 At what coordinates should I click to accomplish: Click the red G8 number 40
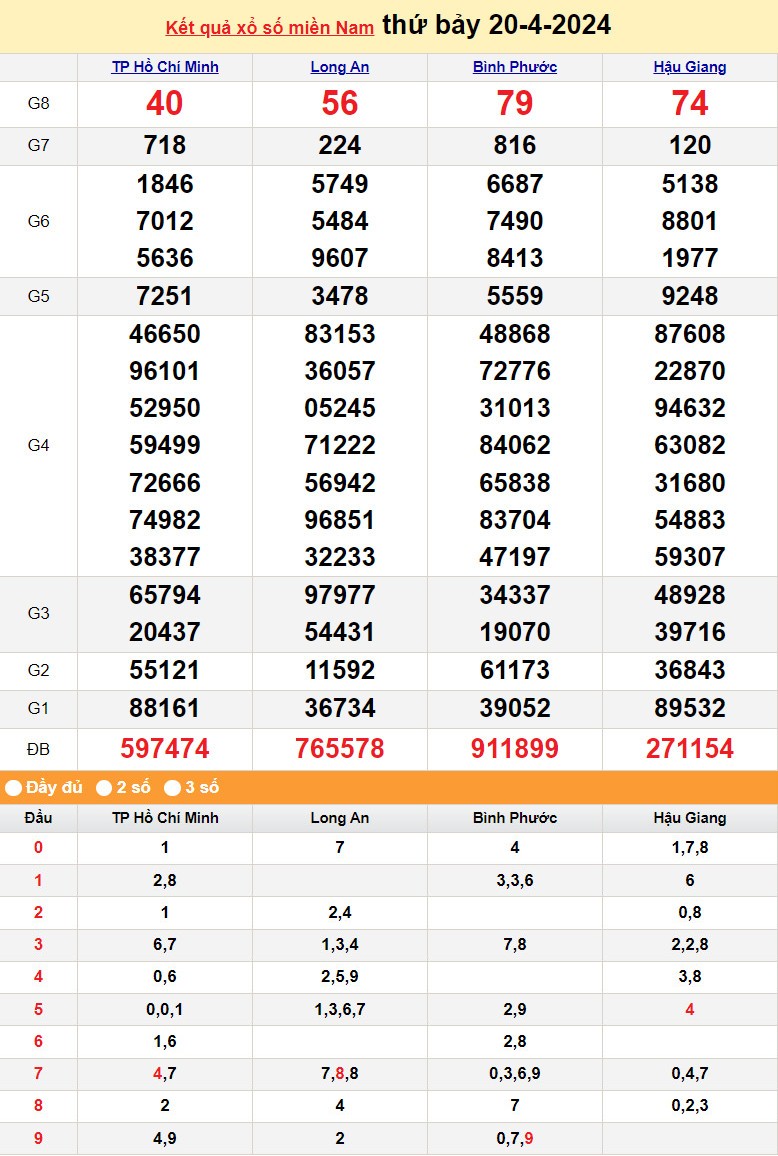point(165,104)
